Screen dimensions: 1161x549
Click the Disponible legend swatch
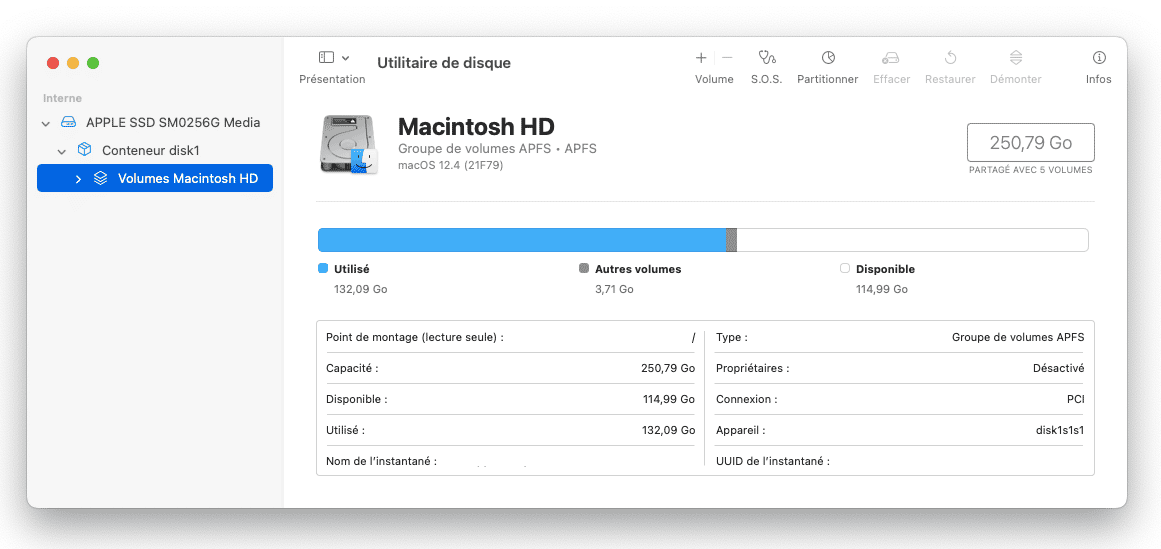[845, 268]
